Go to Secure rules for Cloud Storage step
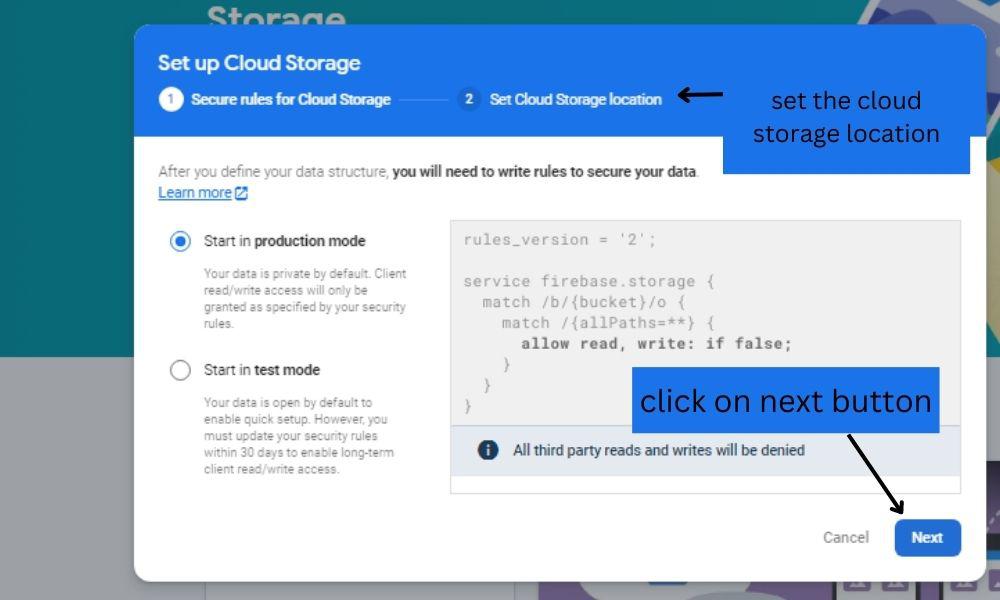The width and height of the screenshot is (1000, 600). (x=291, y=99)
